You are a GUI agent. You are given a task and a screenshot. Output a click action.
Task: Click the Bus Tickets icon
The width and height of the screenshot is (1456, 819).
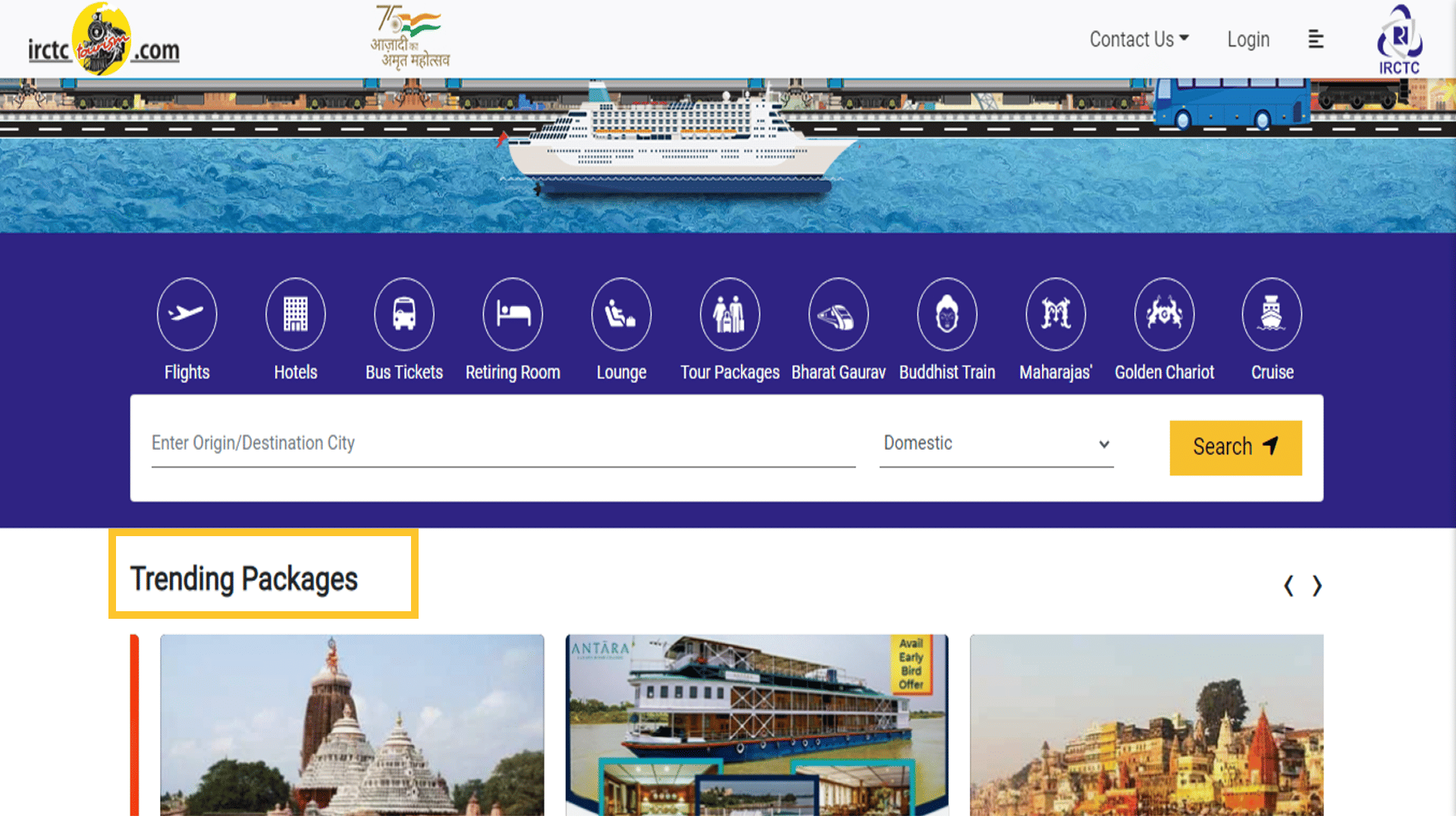tap(403, 313)
